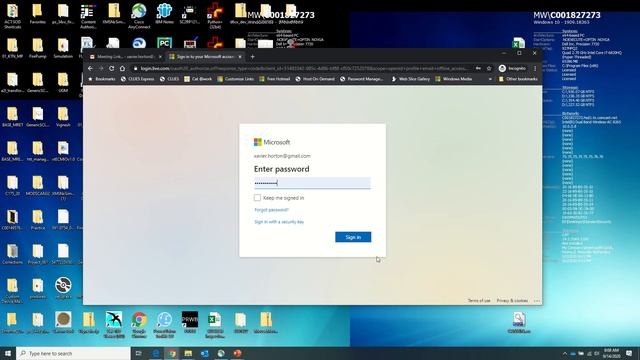The image size is (640, 360).
Task: Open the Other bookmarks folder
Action: pyautogui.click(x=518, y=79)
